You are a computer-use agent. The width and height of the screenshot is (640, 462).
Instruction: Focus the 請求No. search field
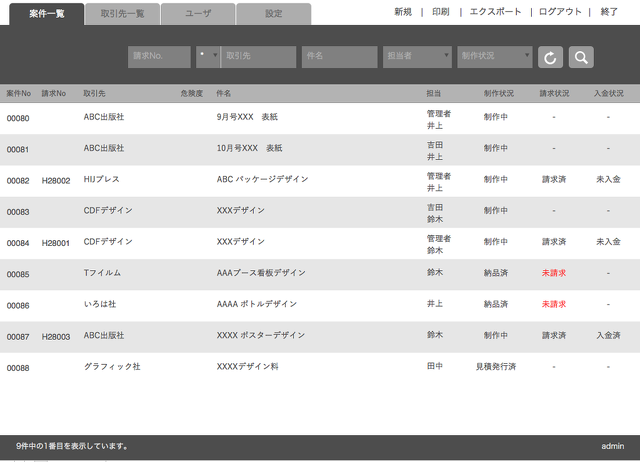tap(159, 57)
